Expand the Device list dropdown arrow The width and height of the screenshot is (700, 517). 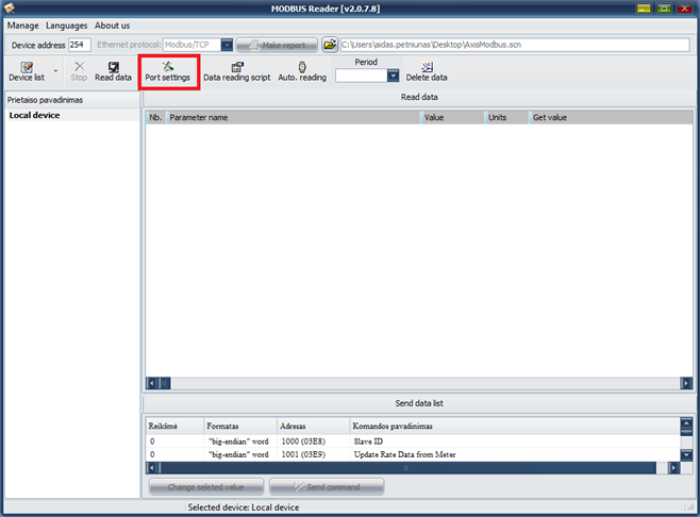point(55,72)
